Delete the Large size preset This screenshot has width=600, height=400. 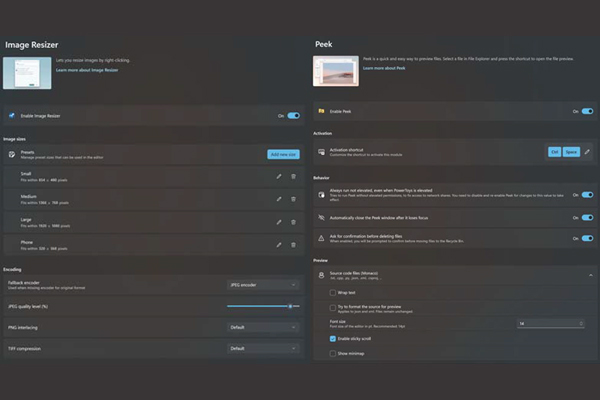[x=293, y=222]
